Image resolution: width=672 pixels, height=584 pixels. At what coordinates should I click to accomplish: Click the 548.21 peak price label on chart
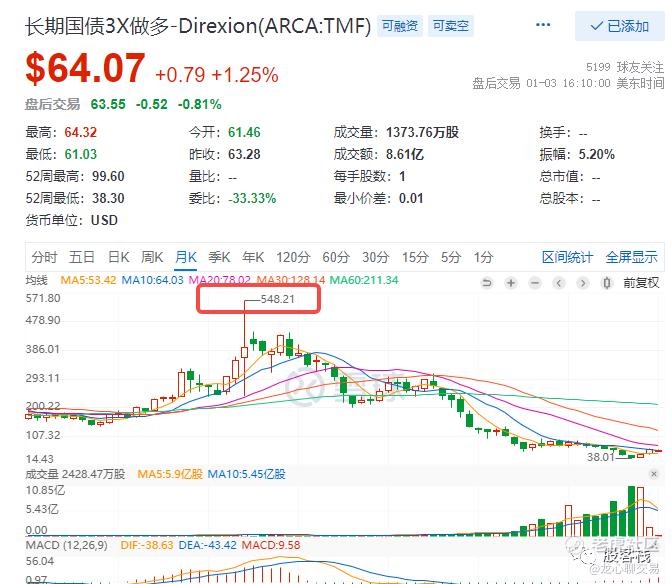click(x=278, y=299)
